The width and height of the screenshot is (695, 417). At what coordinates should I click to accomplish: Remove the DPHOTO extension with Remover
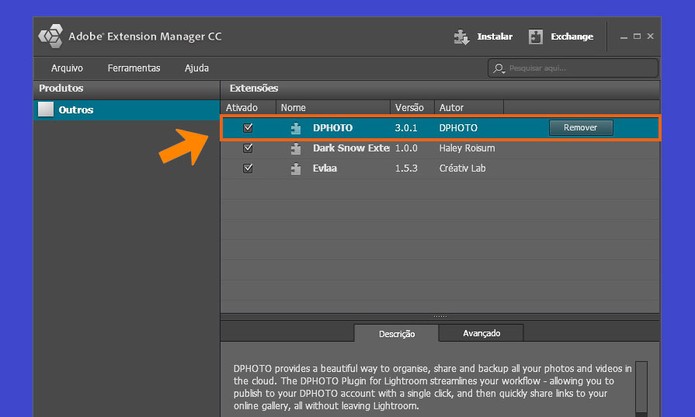tap(581, 128)
